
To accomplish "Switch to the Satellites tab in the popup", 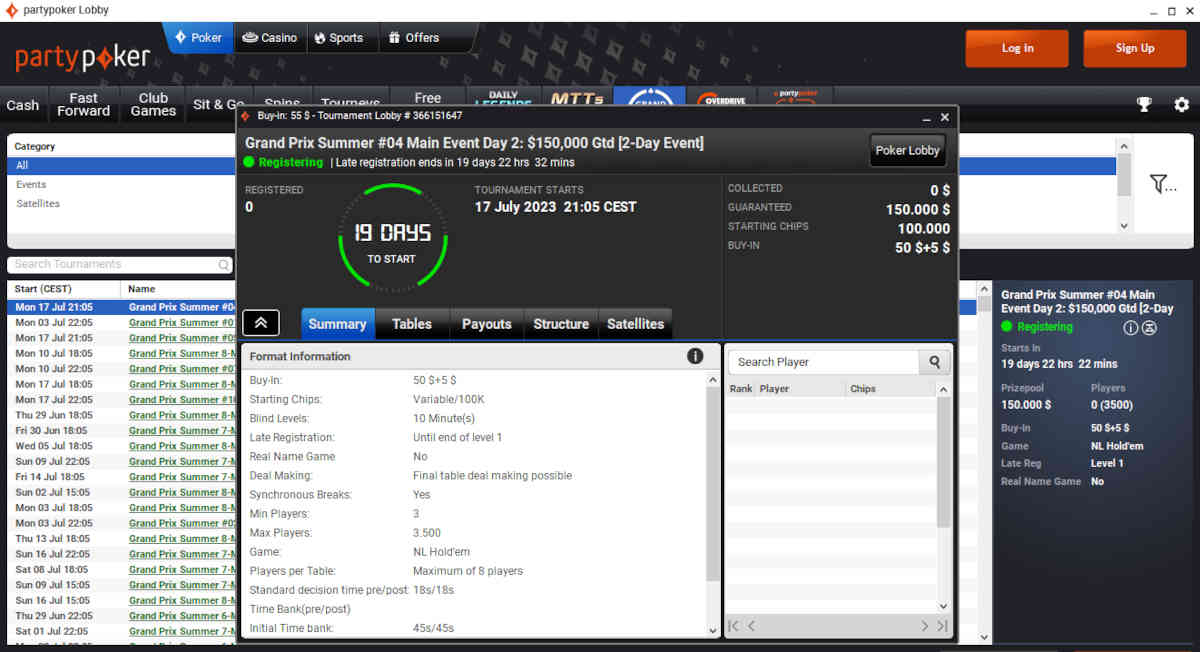I will pos(636,324).
